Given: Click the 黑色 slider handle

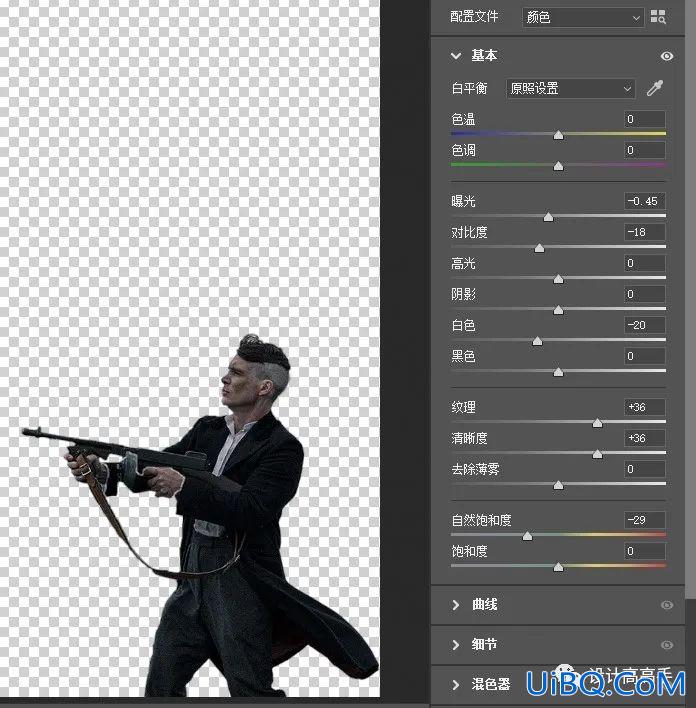Looking at the screenshot, I should (558, 372).
